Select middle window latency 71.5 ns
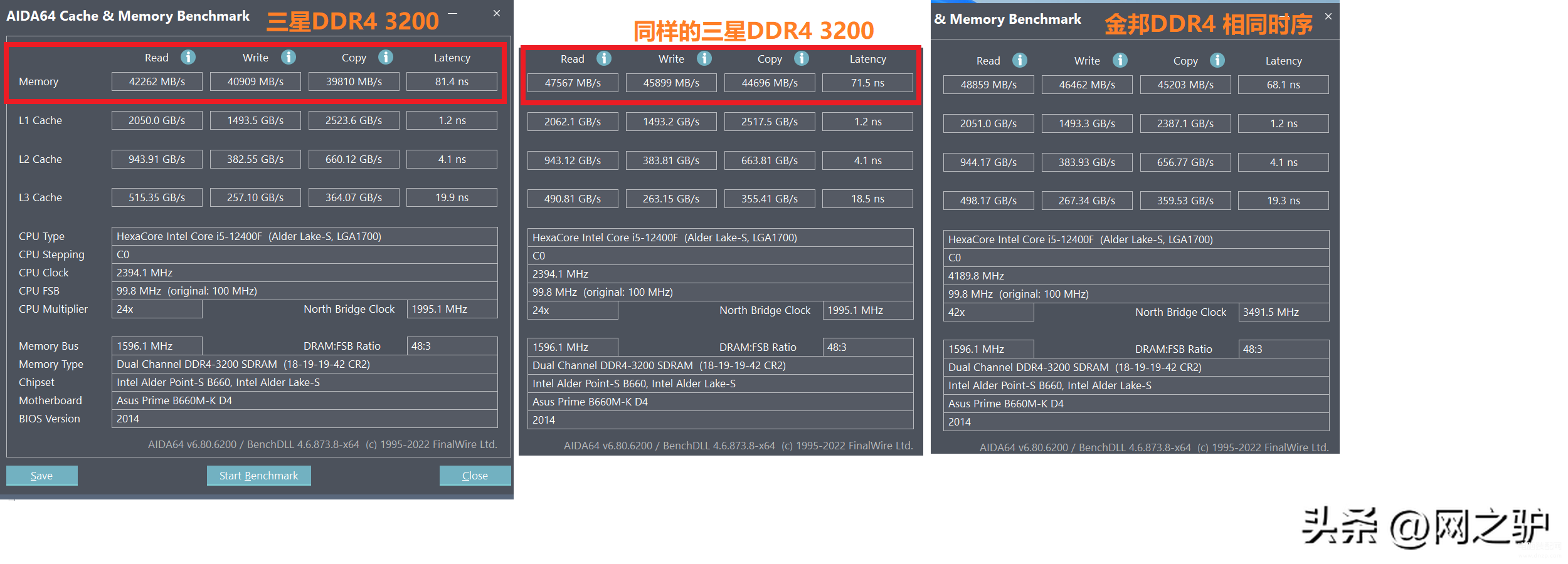The width and height of the screenshot is (1568, 564). (x=868, y=83)
